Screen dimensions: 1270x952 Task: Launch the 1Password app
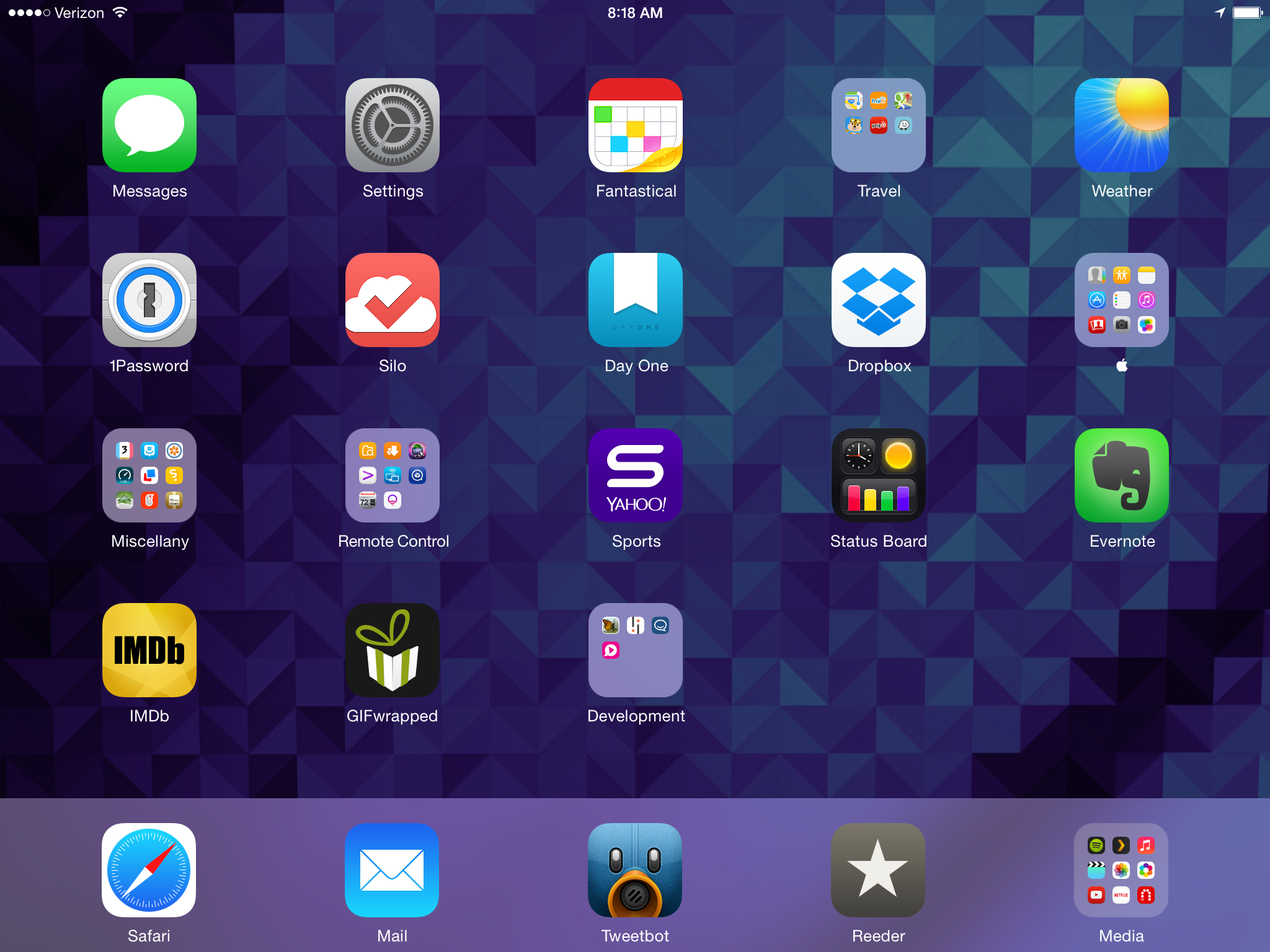tap(149, 300)
